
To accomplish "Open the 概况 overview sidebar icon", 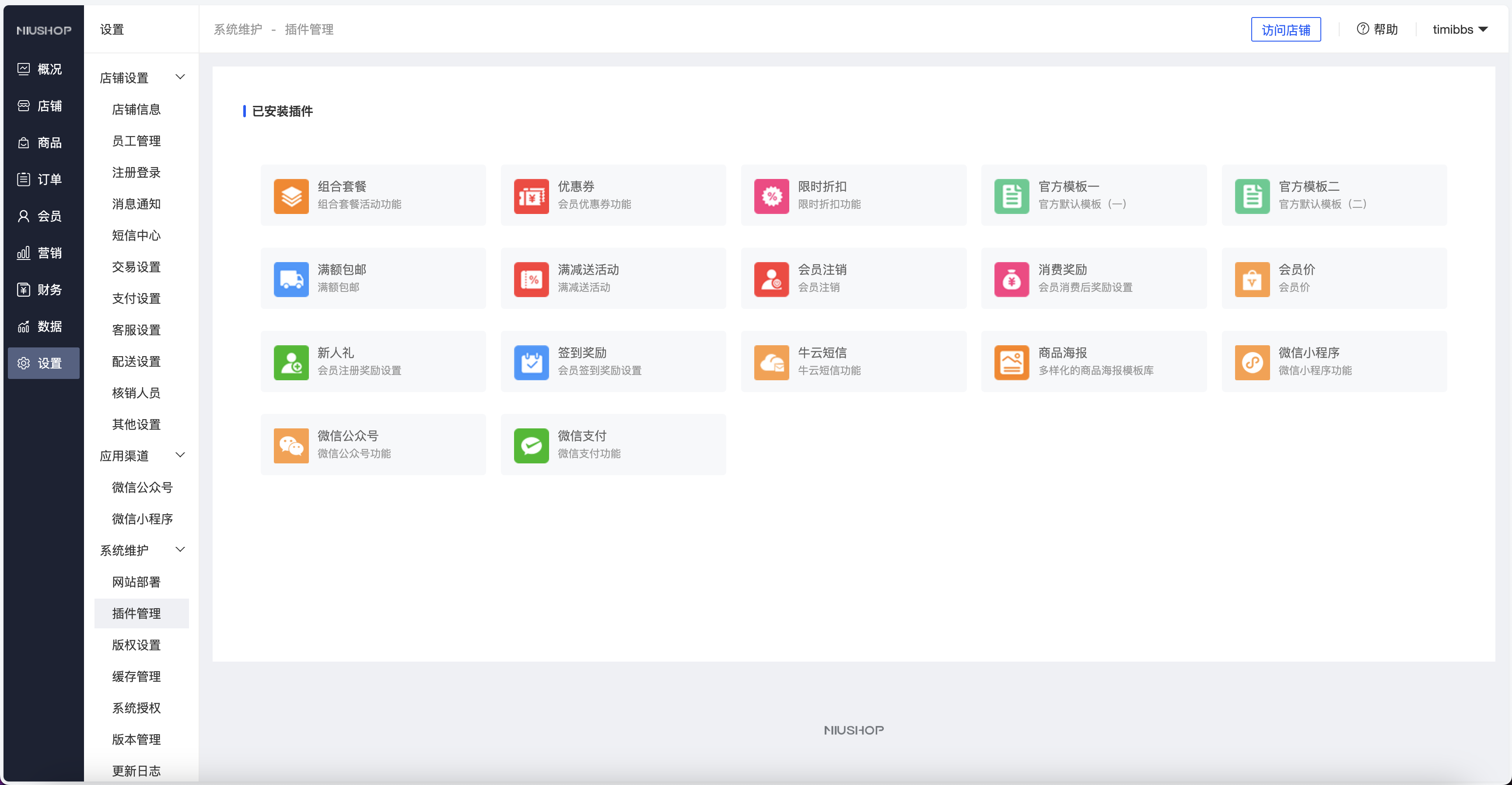I will (24, 69).
